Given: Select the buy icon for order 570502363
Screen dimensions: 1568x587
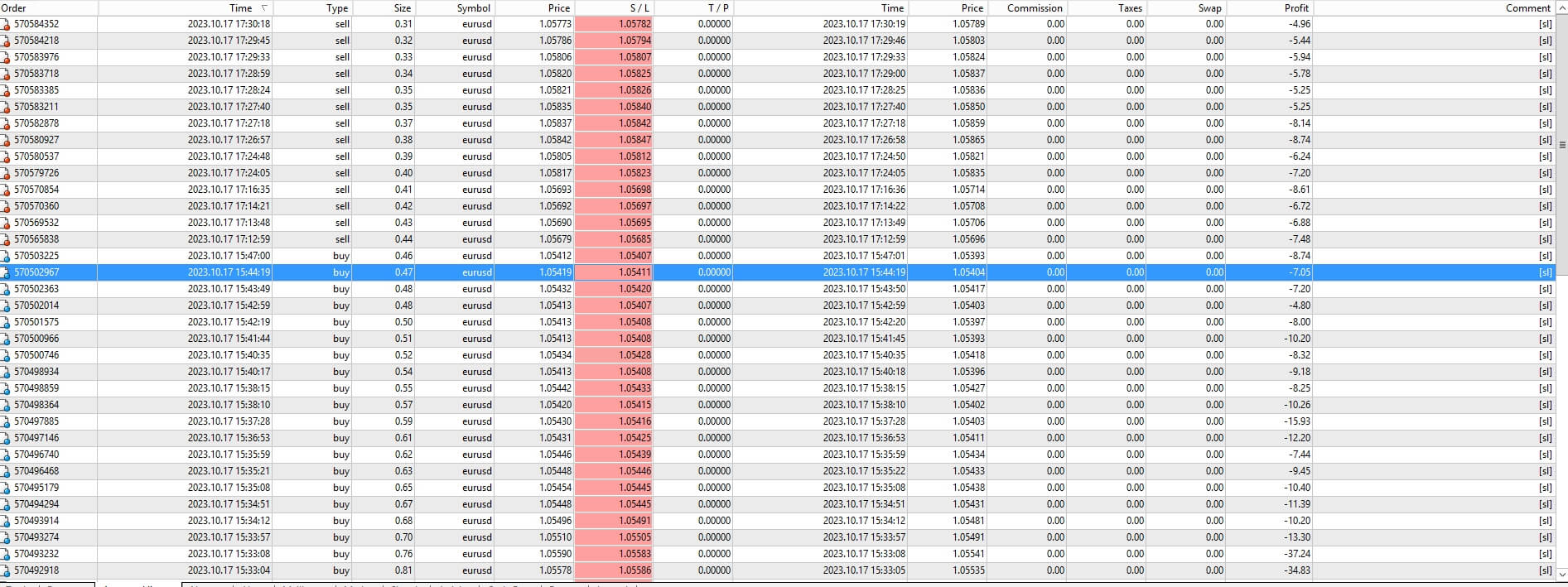Looking at the screenshot, I should tap(6, 289).
